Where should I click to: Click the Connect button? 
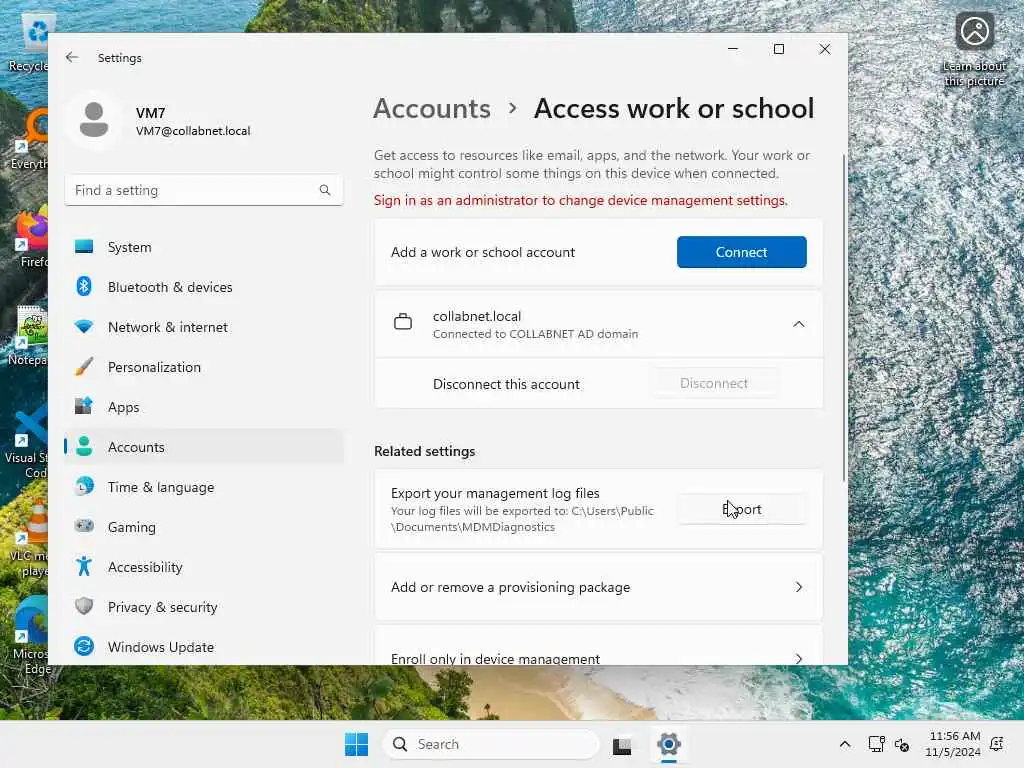[x=741, y=252]
